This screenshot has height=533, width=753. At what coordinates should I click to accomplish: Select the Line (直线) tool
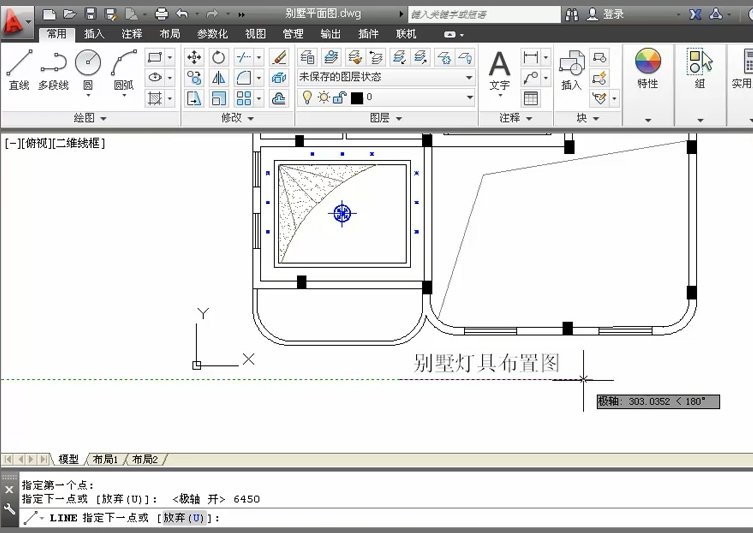point(19,69)
